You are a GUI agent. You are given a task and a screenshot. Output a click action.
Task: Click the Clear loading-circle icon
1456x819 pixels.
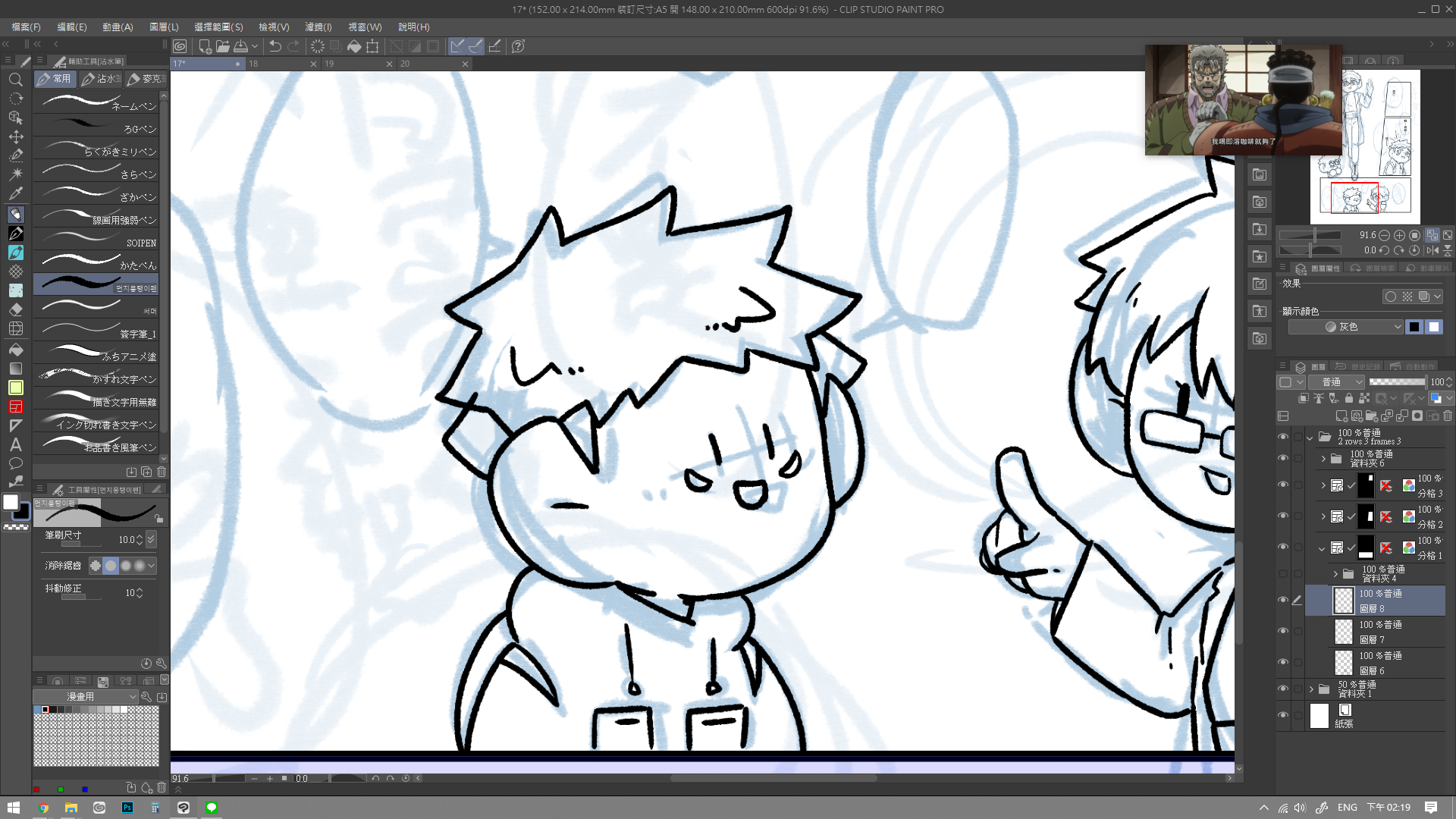pyautogui.click(x=317, y=46)
